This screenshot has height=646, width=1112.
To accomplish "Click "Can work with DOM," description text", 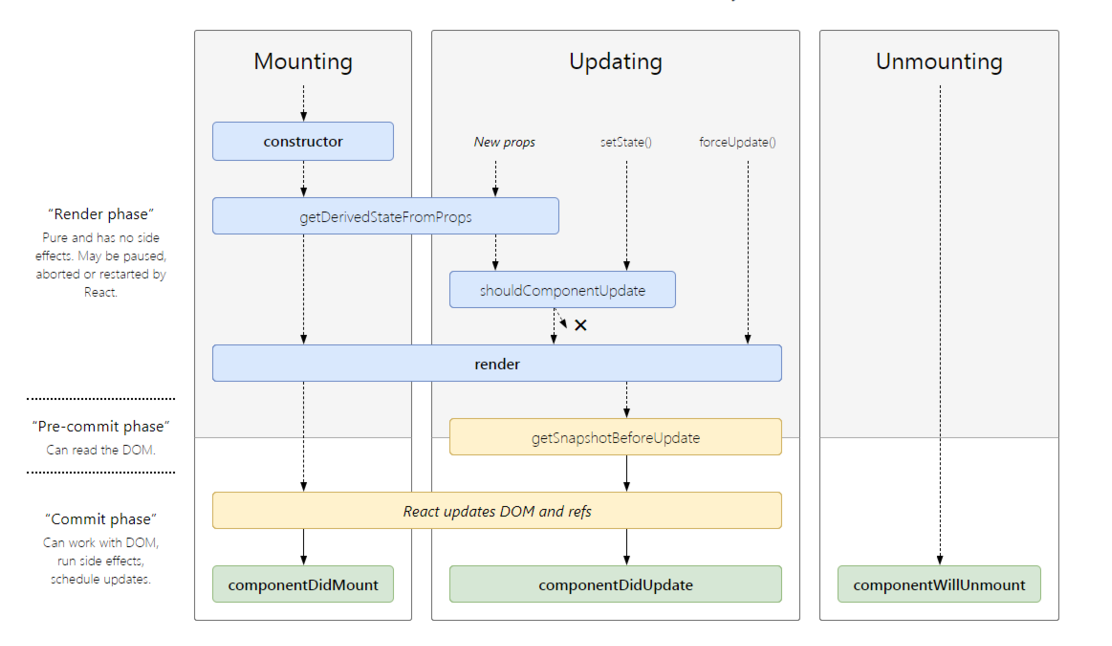I will pyautogui.click(x=101, y=542).
